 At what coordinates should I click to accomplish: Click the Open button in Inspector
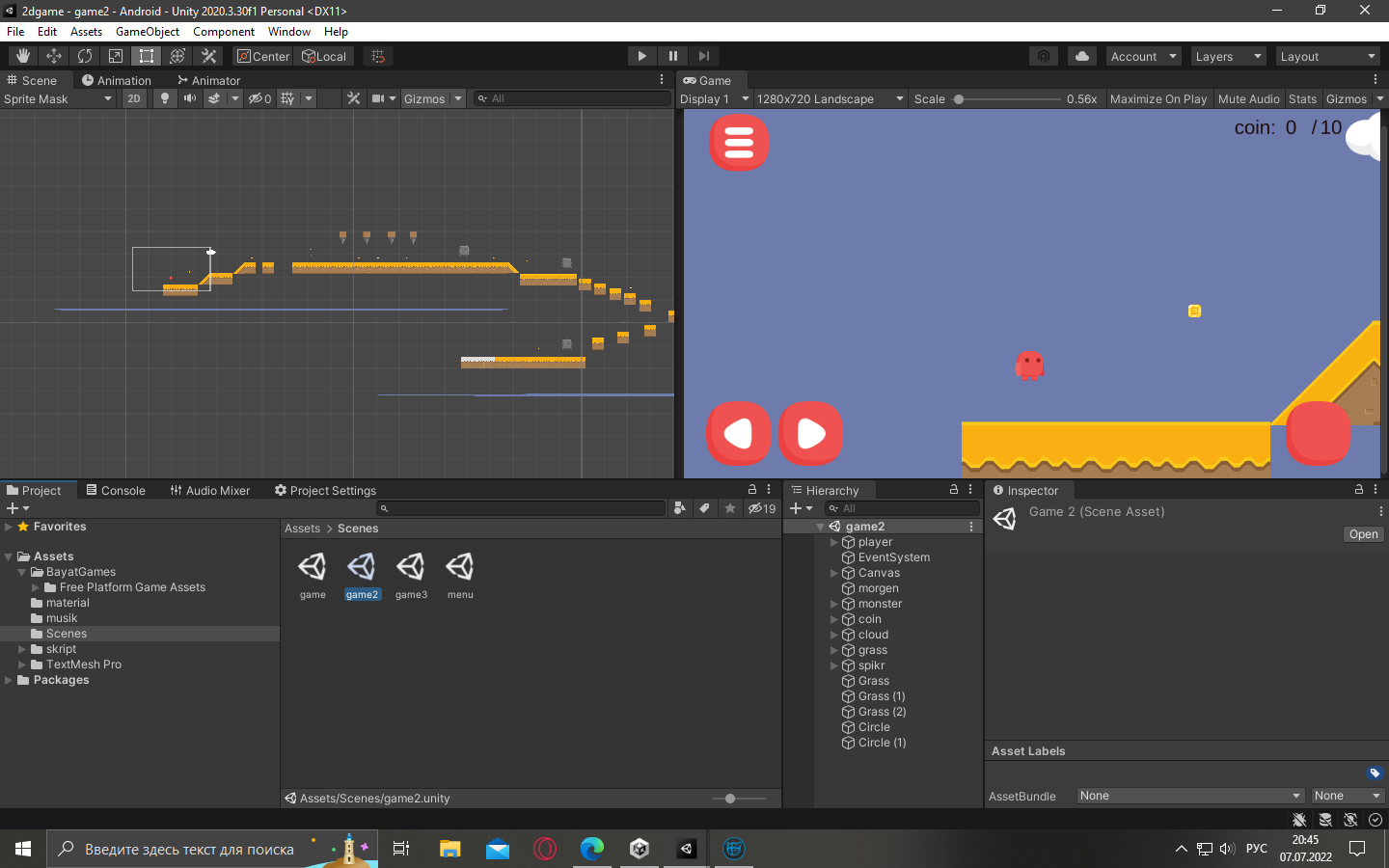point(1364,534)
